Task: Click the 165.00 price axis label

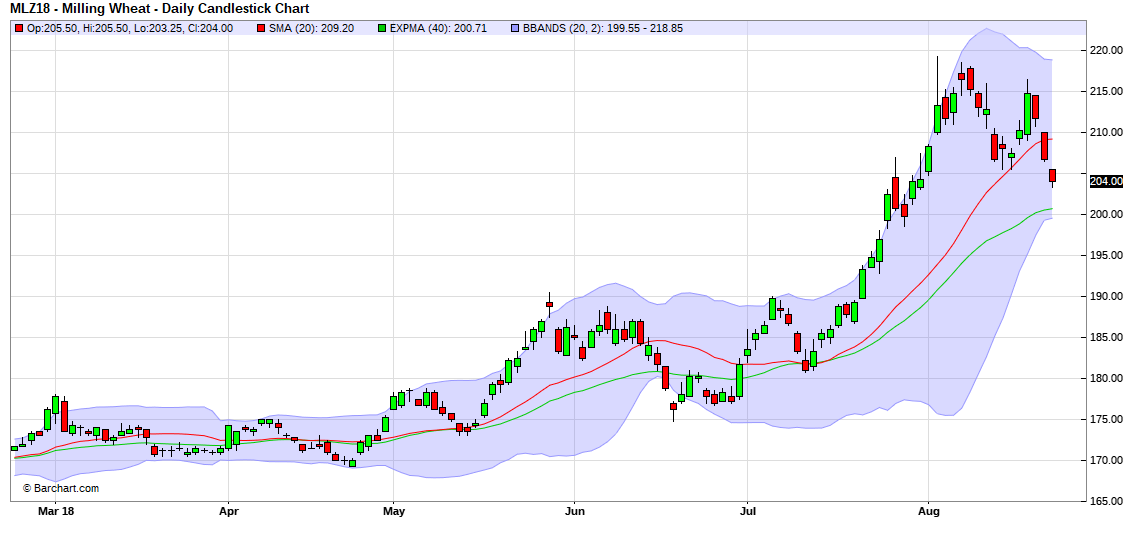Action: tap(1106, 501)
